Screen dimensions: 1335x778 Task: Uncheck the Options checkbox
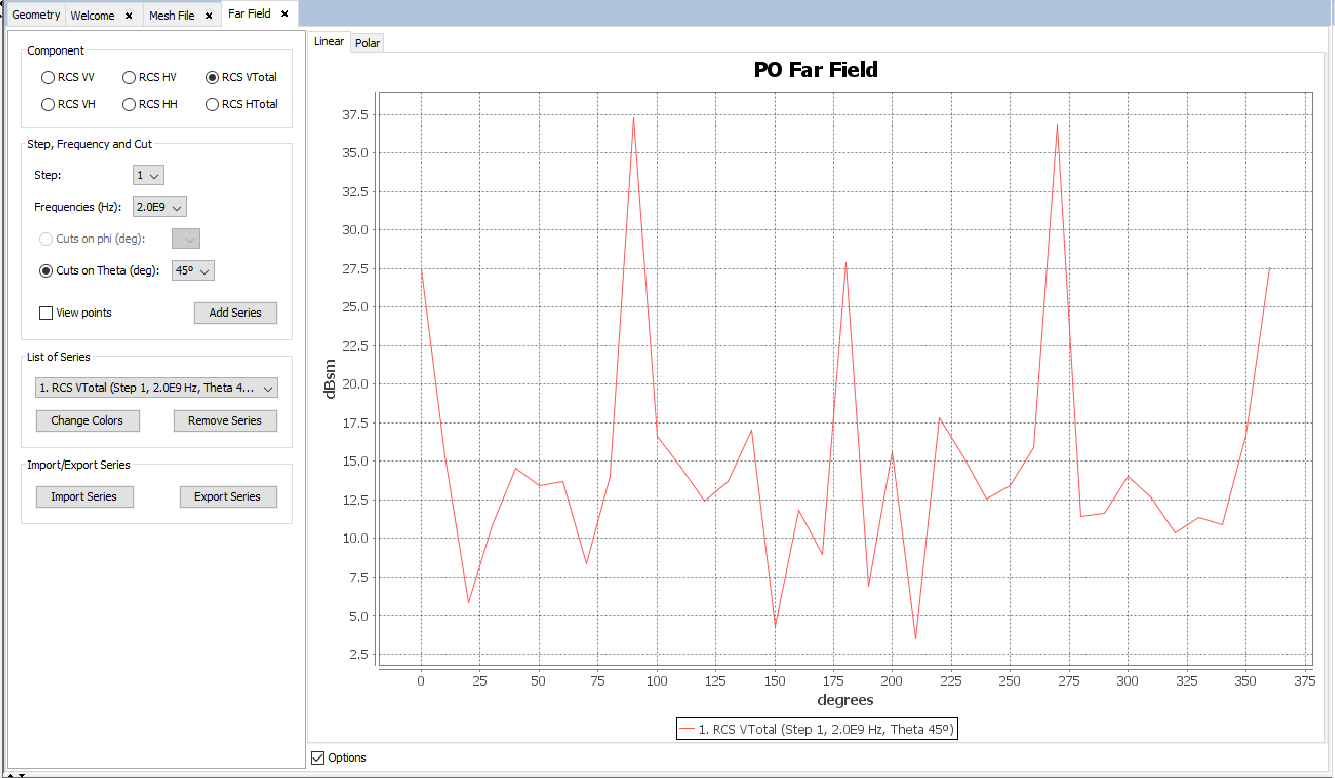click(x=318, y=758)
